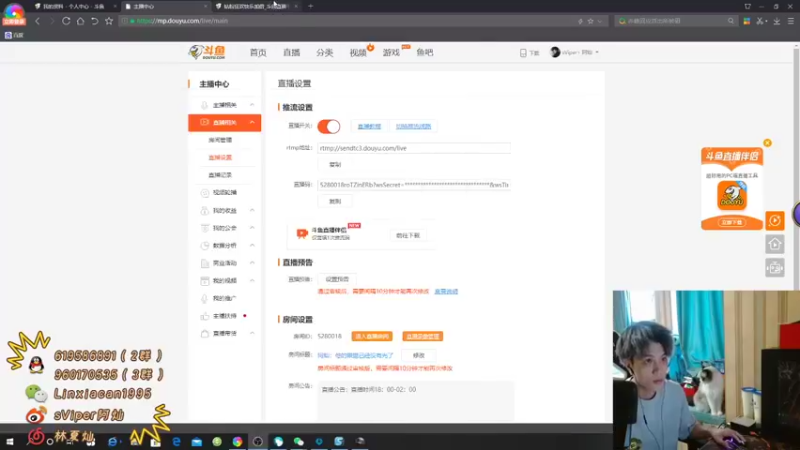Open the 游戏 nav item
Screen dimensions: 800x450
(391, 53)
